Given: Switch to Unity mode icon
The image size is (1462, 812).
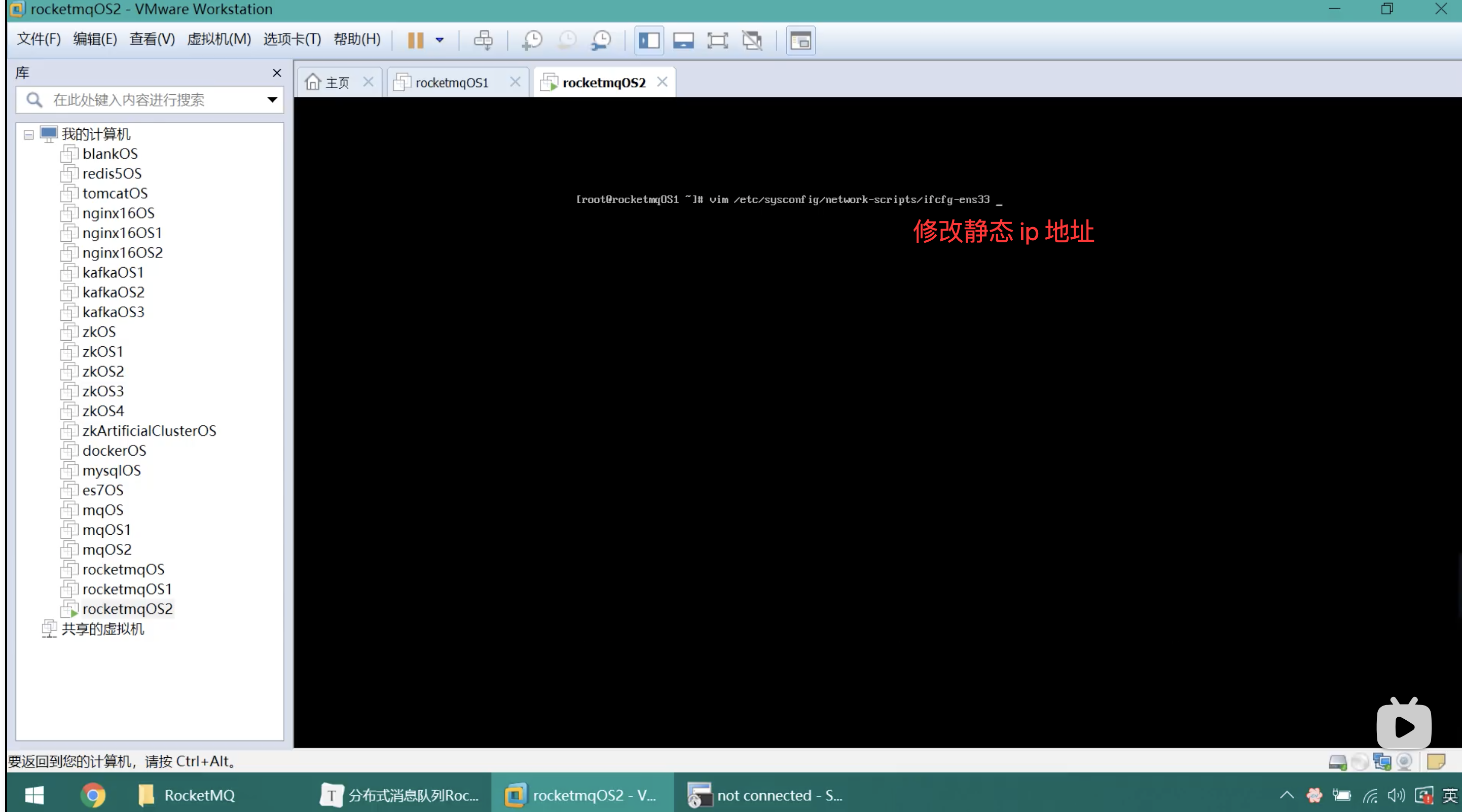Looking at the screenshot, I should click(752, 40).
